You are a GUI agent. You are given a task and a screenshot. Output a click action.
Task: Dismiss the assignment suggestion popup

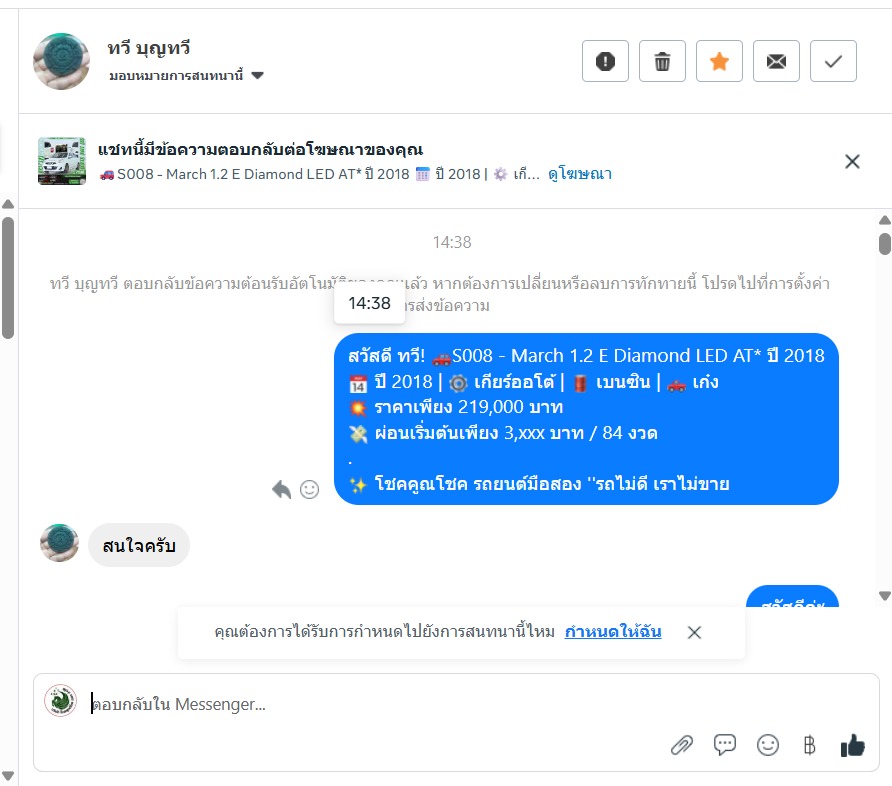(694, 632)
